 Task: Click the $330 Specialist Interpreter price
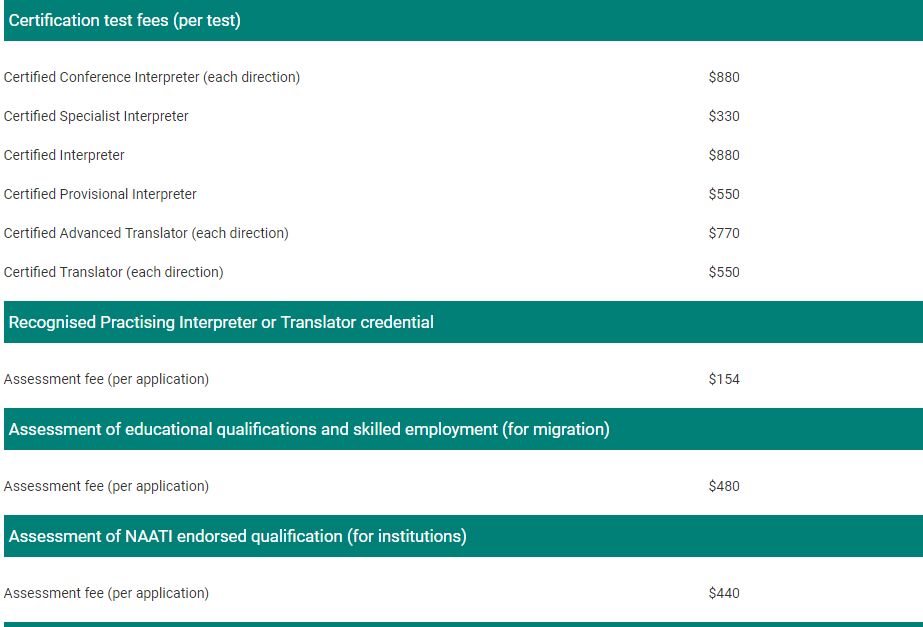[724, 116]
